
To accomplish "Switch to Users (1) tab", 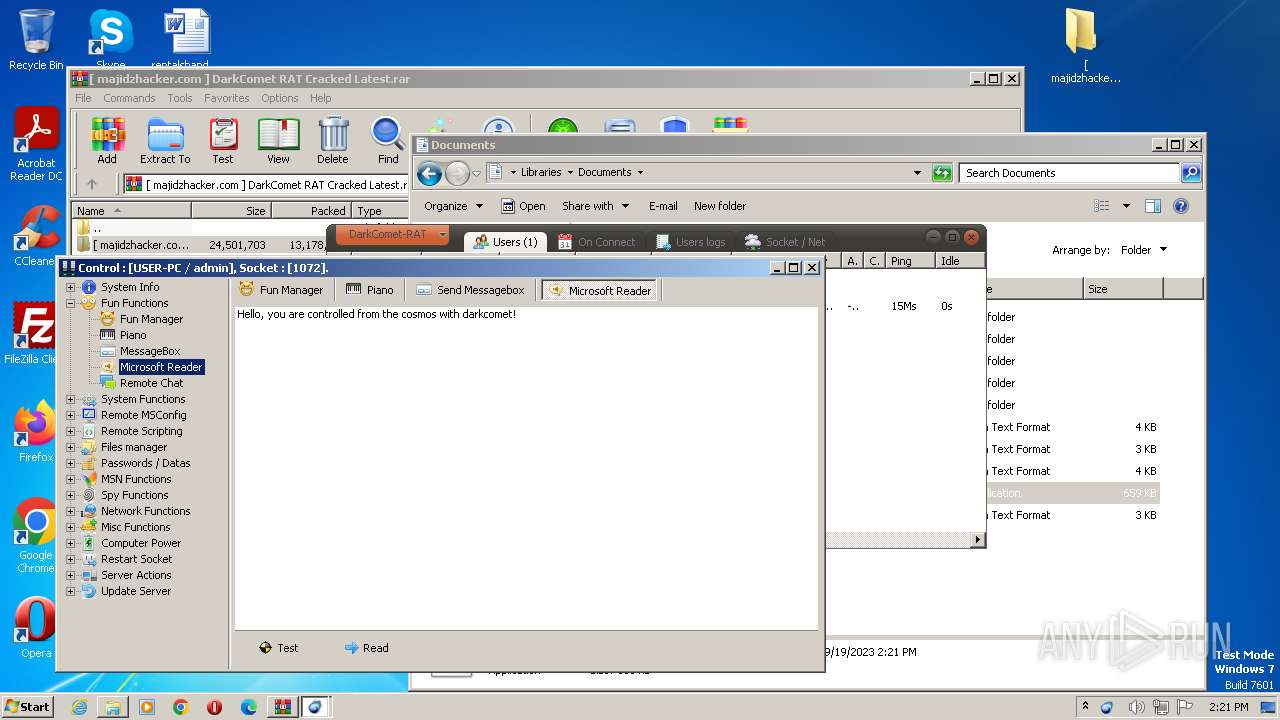I will [505, 241].
